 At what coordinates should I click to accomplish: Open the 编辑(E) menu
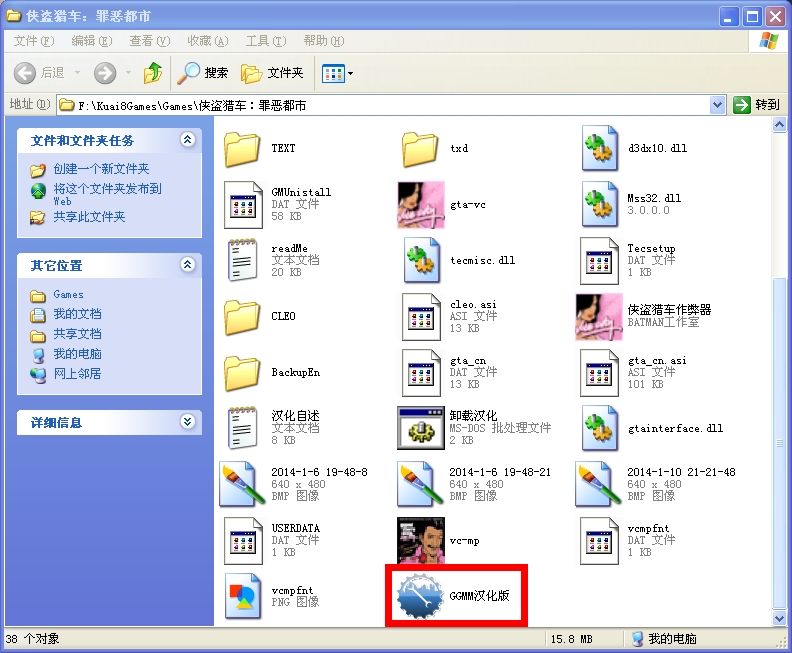[91, 41]
